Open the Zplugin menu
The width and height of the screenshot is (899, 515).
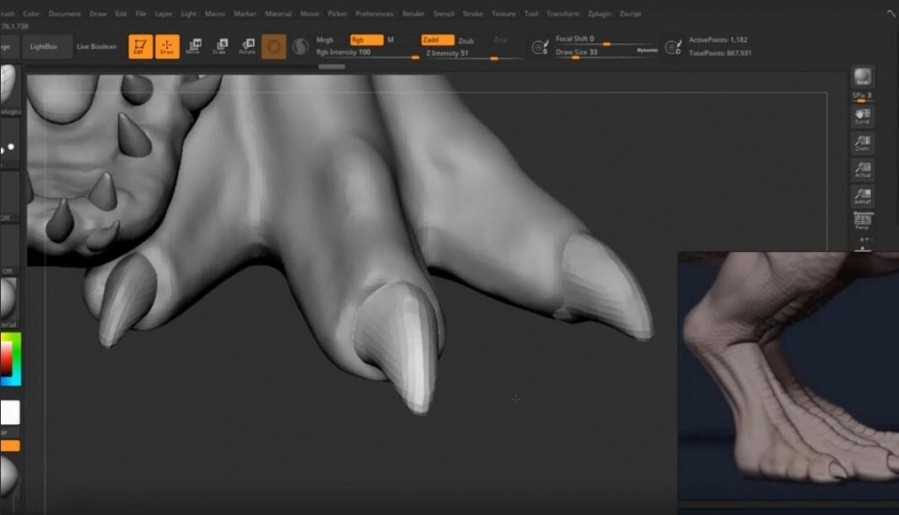(x=600, y=13)
